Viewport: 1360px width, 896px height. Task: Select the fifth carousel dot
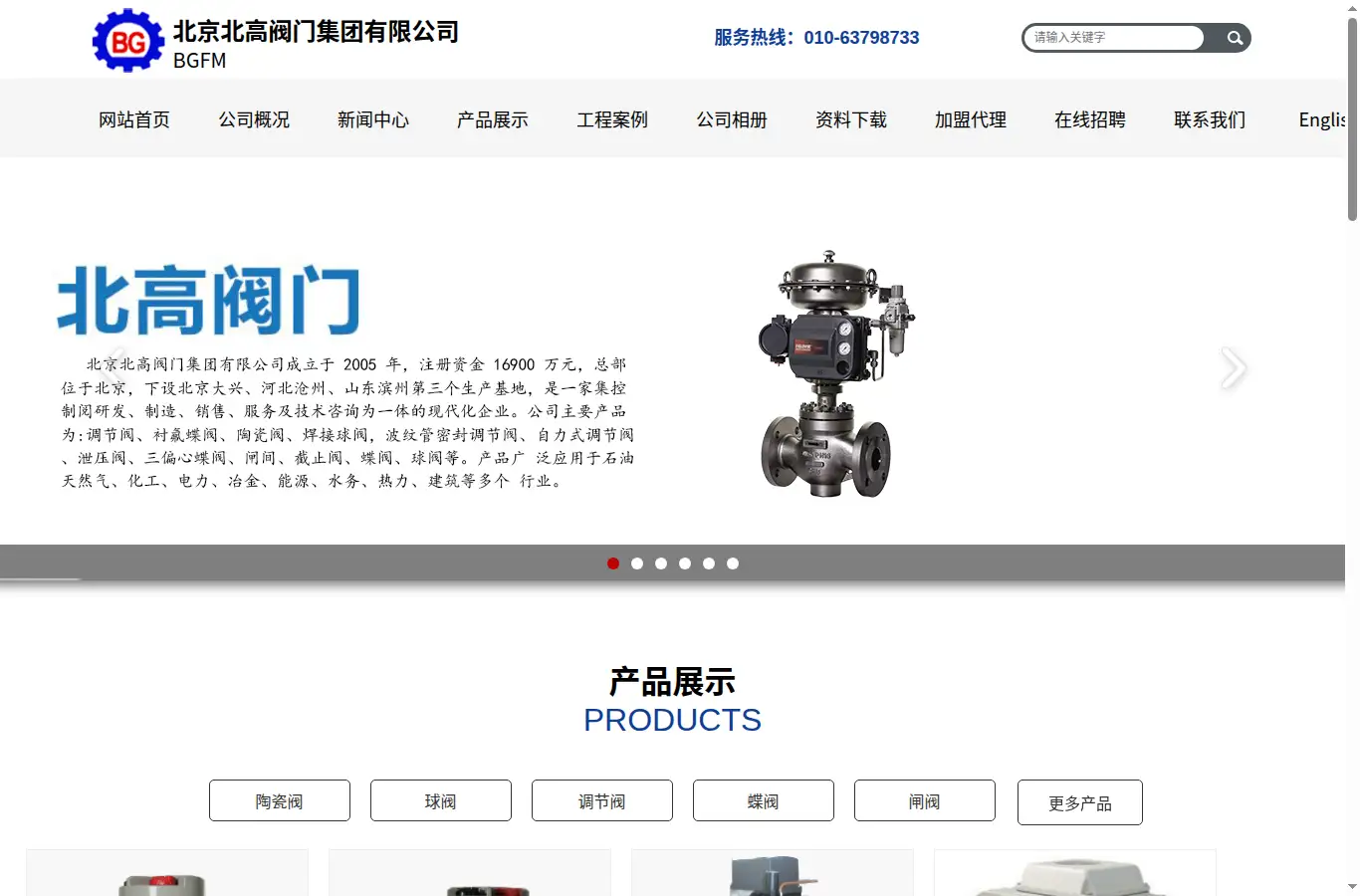click(709, 563)
